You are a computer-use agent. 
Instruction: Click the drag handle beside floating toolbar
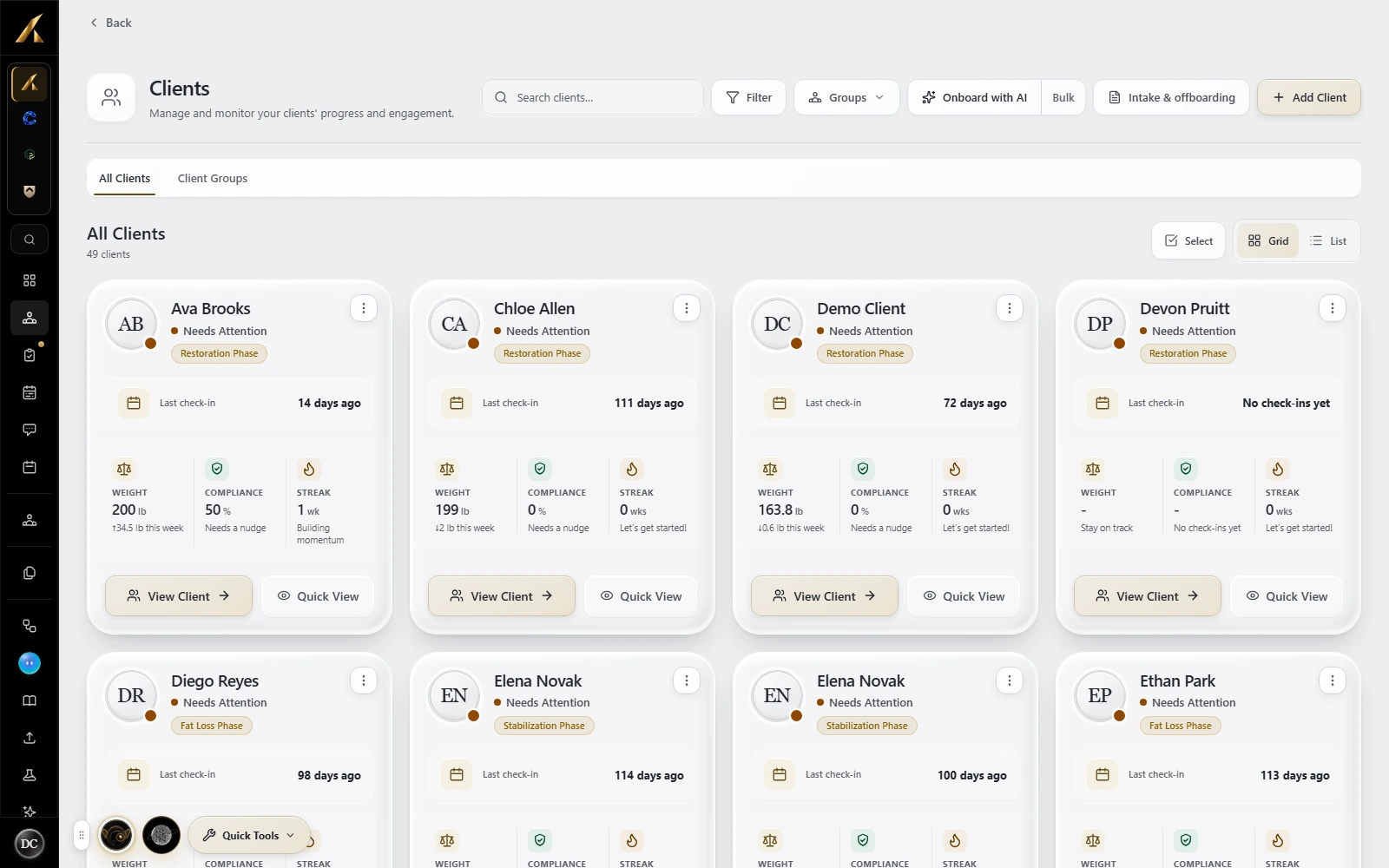(82, 835)
